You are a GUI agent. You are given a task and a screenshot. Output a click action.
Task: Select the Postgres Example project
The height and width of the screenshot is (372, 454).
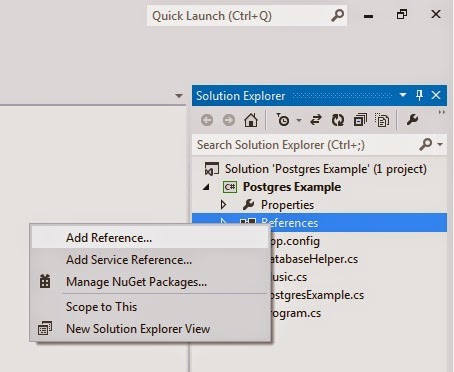(x=292, y=187)
